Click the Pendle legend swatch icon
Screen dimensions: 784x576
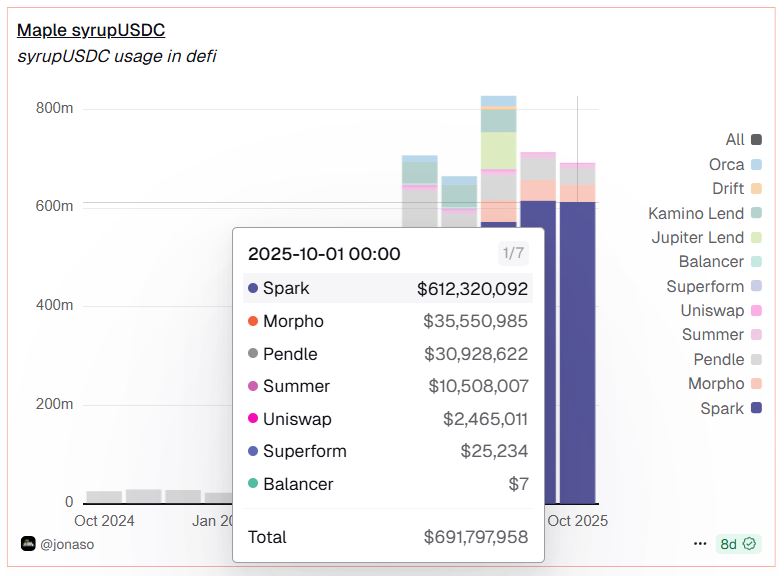pyautogui.click(x=756, y=359)
